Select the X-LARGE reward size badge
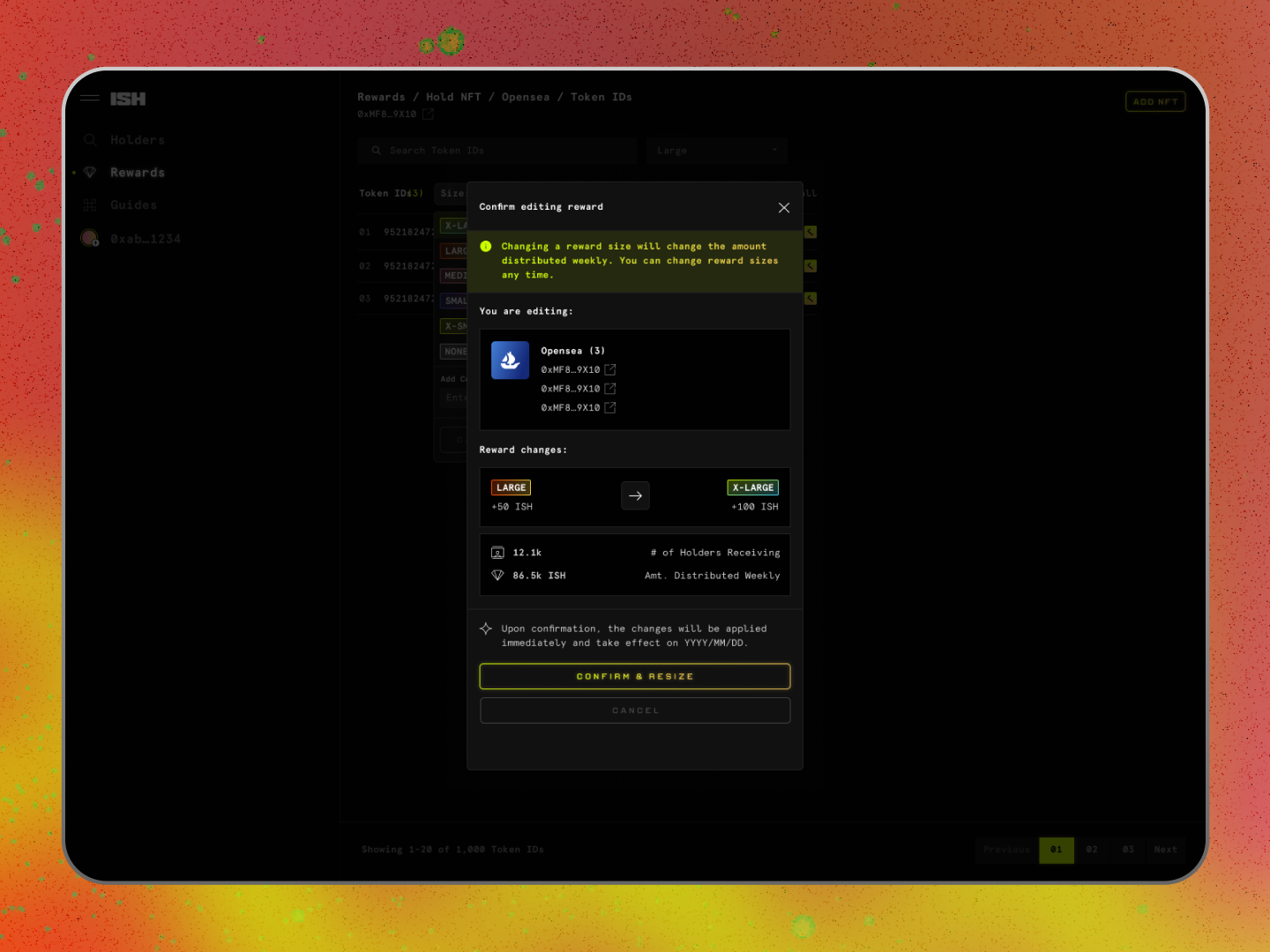 pos(752,487)
